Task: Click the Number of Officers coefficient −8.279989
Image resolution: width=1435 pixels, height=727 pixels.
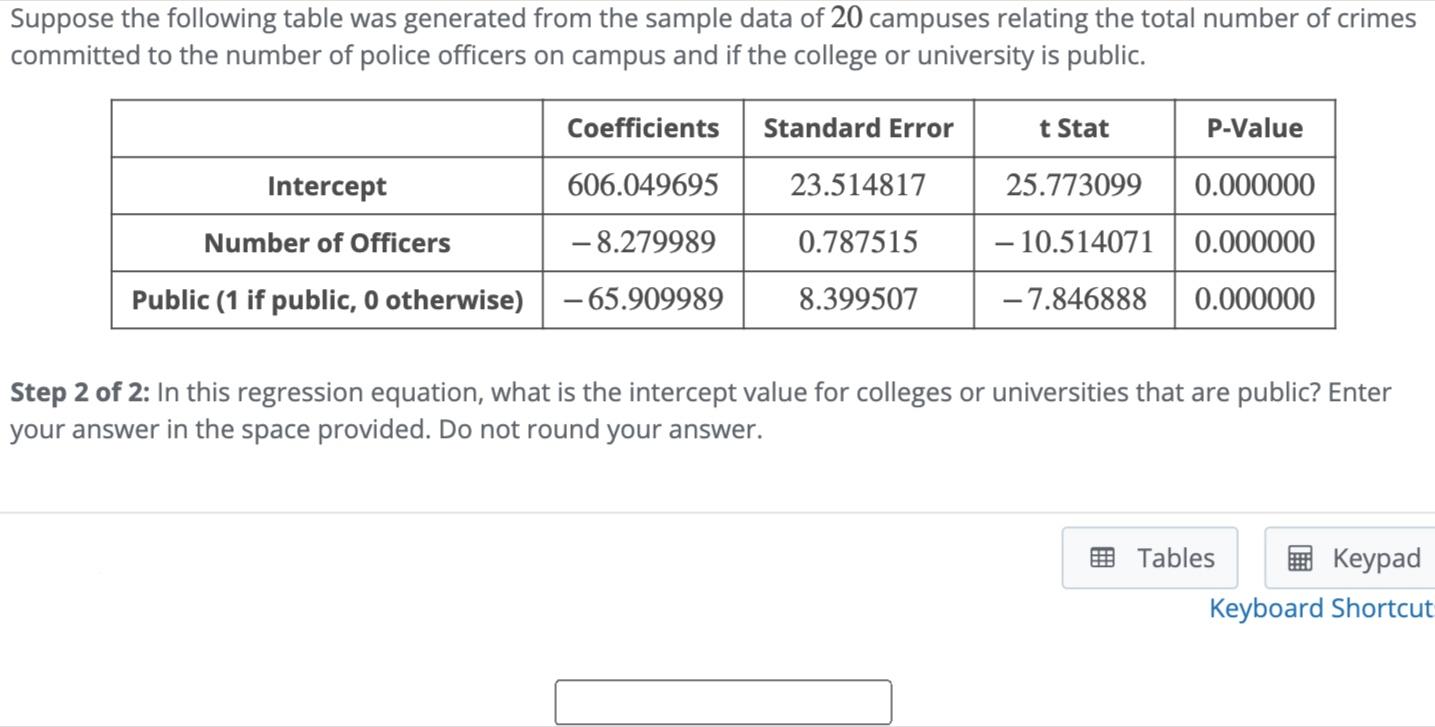Action: coord(643,243)
